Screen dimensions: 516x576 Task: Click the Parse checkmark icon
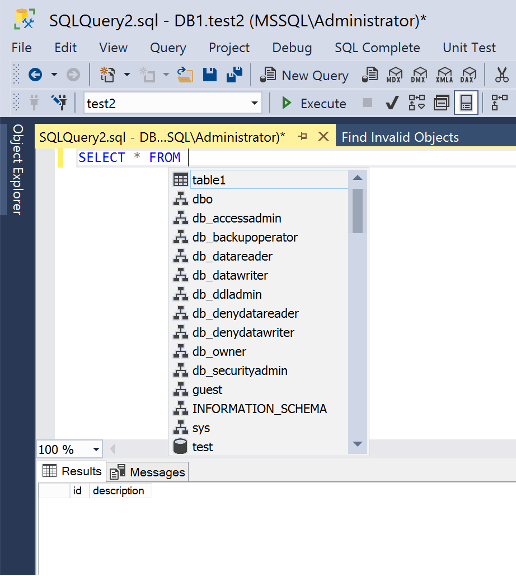click(392, 103)
